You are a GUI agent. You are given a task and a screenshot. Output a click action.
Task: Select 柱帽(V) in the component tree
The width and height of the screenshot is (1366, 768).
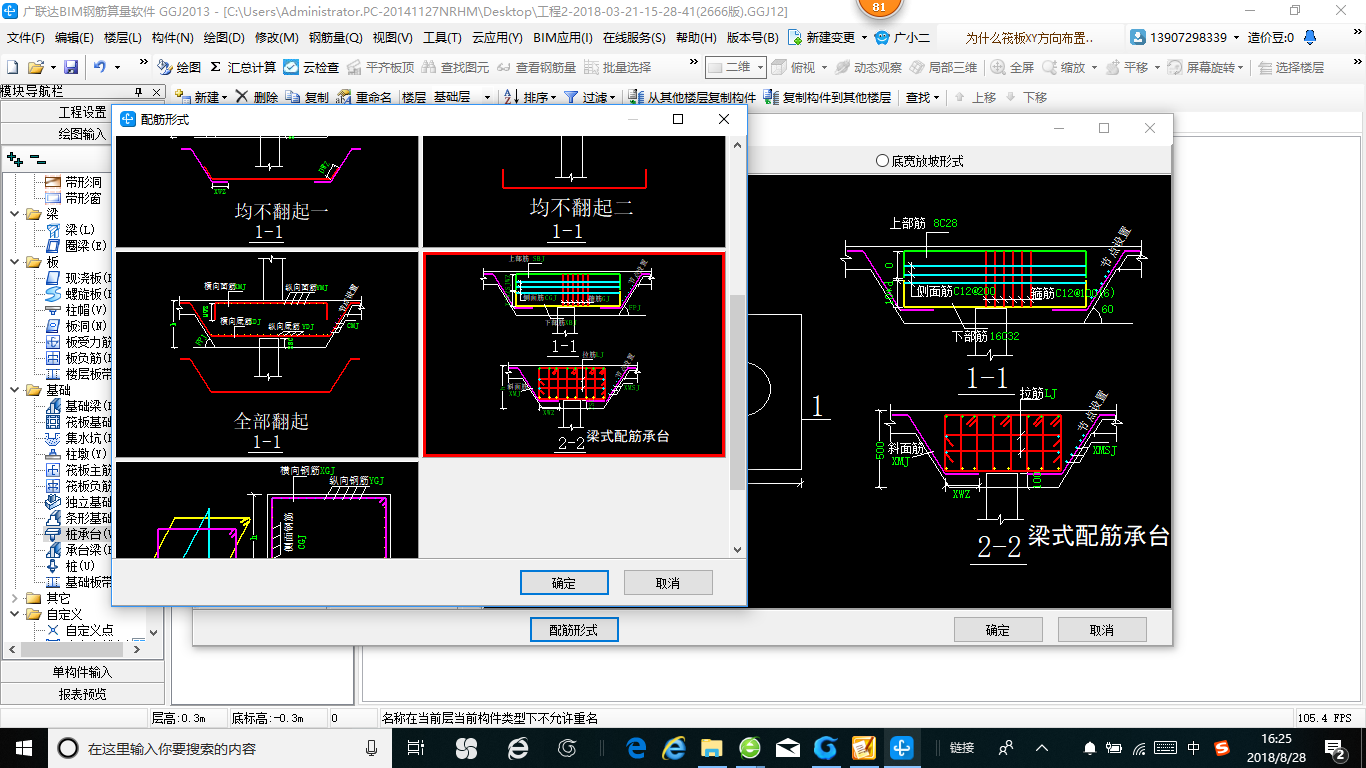point(78,310)
